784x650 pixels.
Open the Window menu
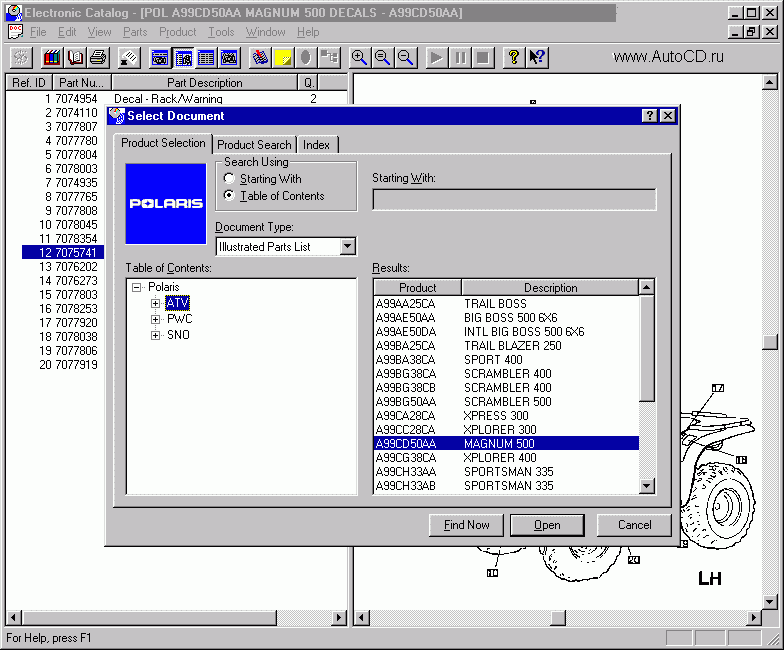click(266, 32)
